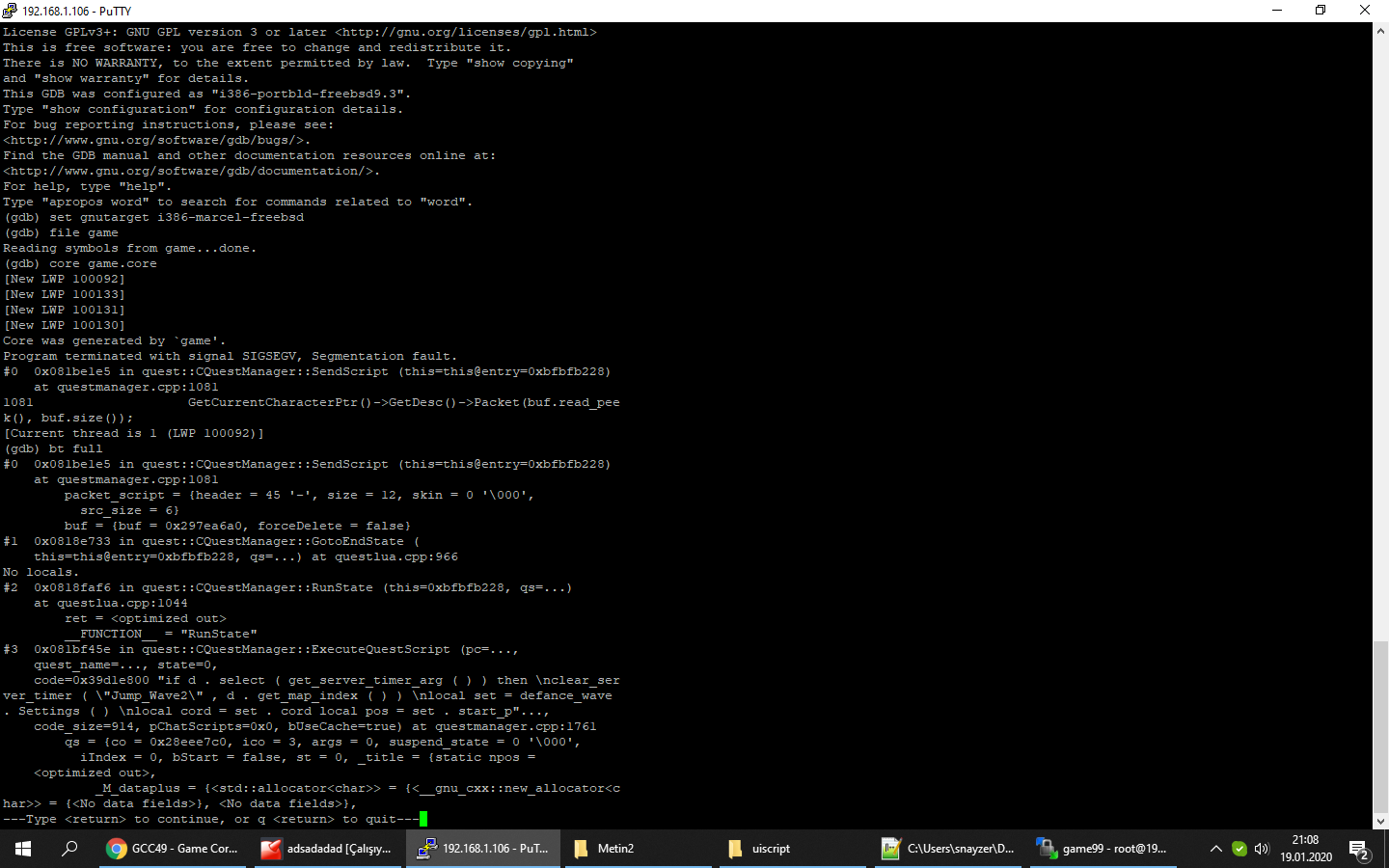Click the "[New LWP 100133]" line
This screenshot has height=868, width=1389.
(x=65, y=294)
